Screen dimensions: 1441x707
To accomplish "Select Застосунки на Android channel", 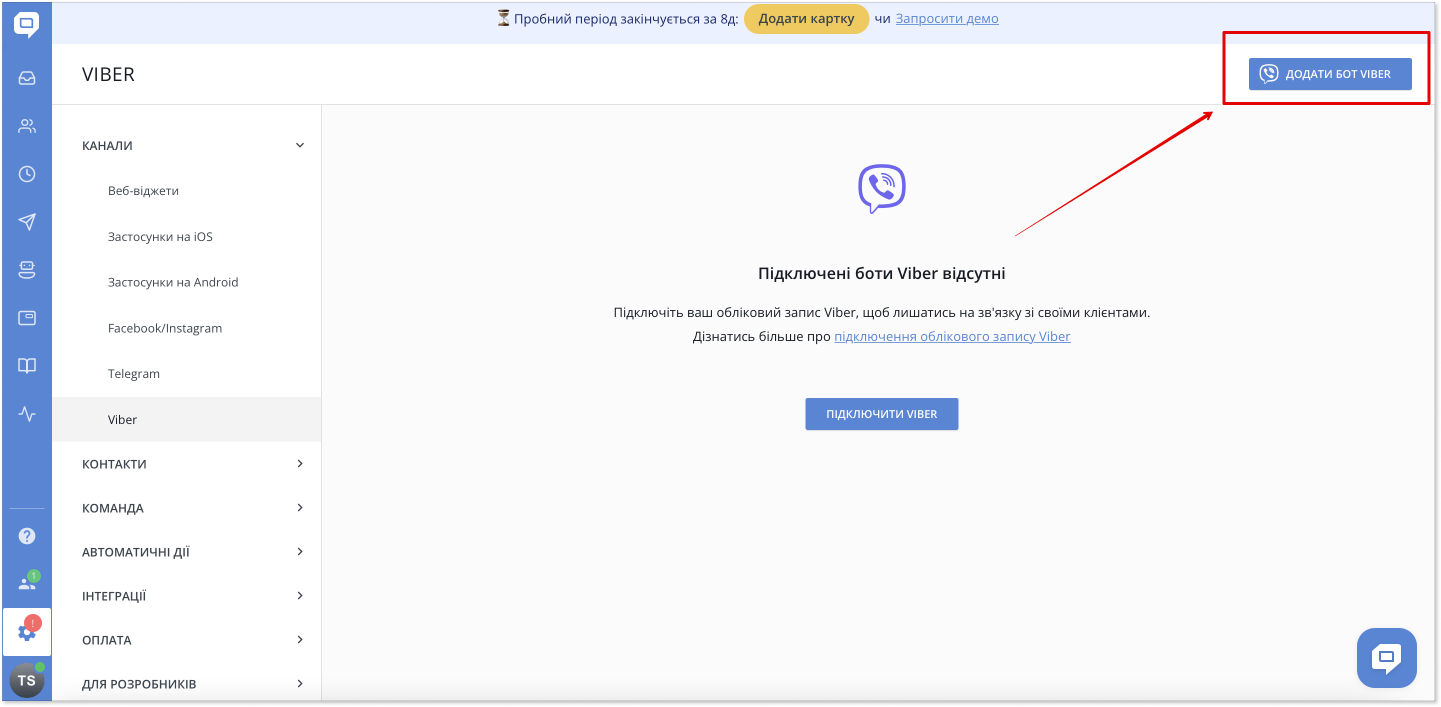I will [x=173, y=282].
